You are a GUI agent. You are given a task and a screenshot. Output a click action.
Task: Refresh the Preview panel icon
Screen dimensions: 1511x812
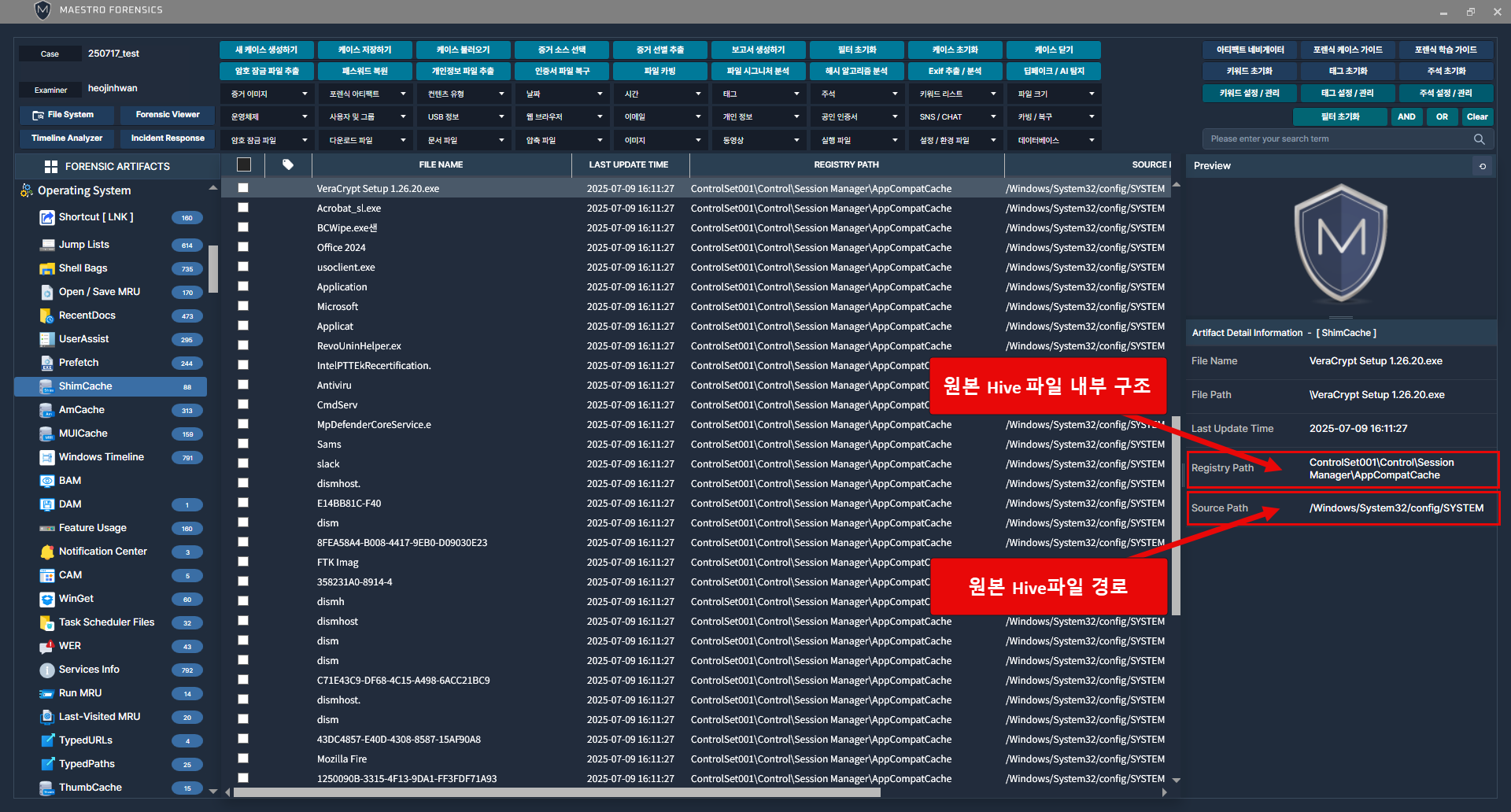1483,166
